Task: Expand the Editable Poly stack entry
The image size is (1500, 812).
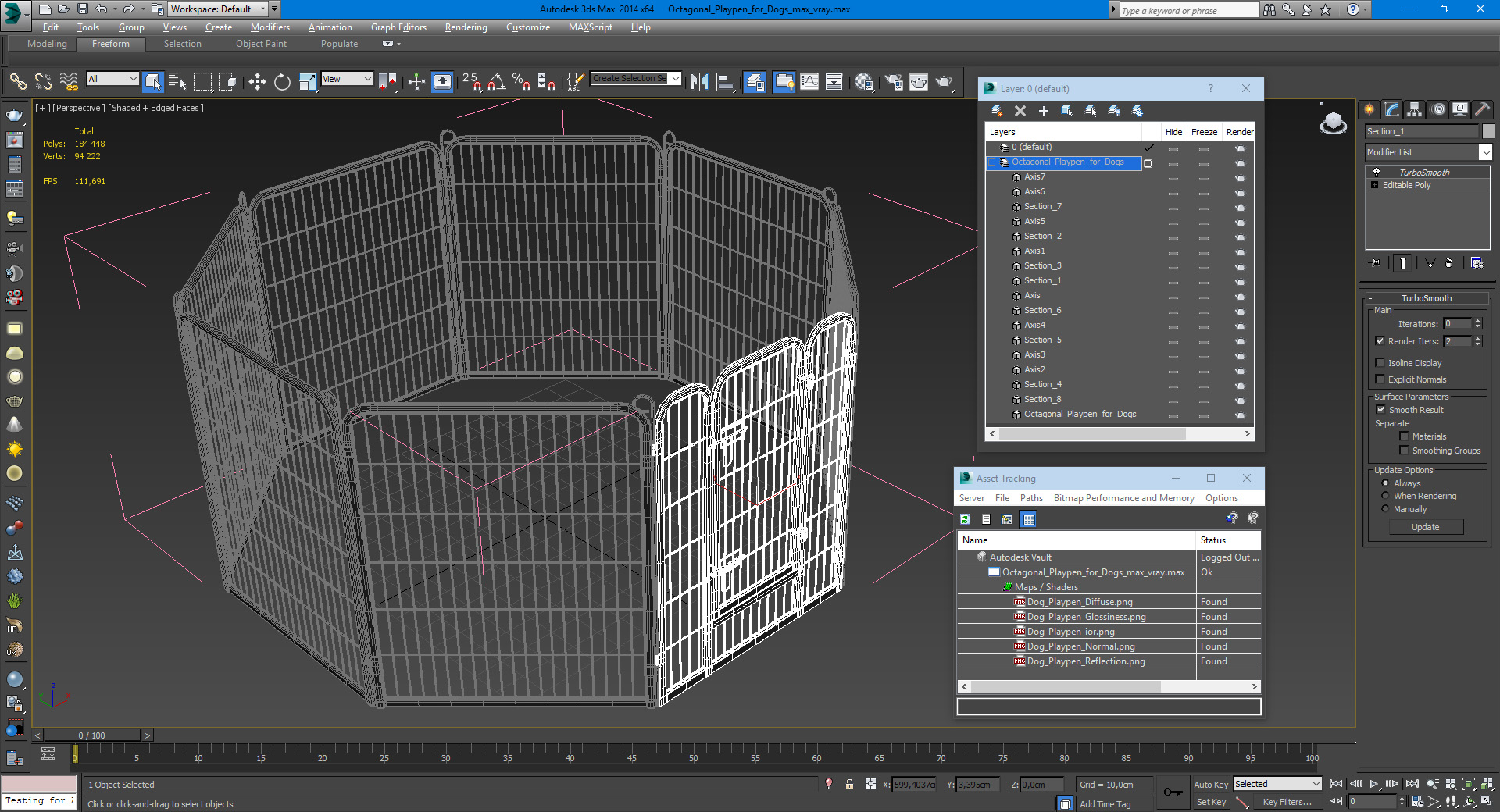Action: point(1374,185)
